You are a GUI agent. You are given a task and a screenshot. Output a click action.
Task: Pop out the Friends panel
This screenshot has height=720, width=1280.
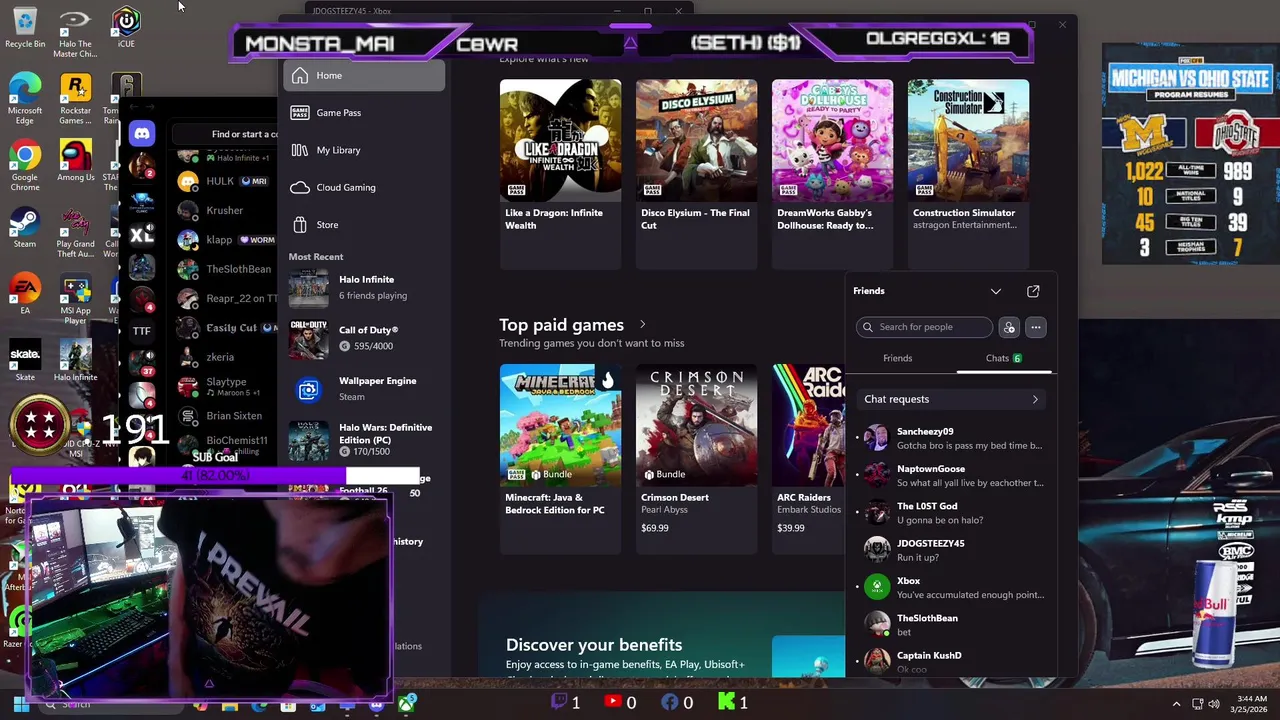(x=1033, y=291)
